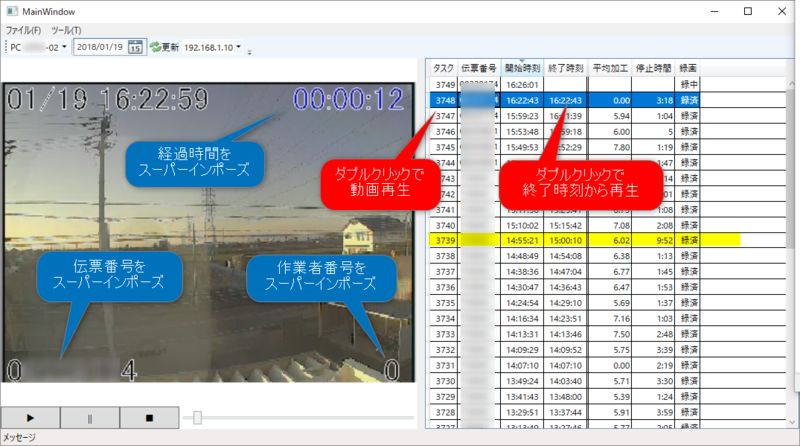Click start time 13:49:24 cell

pyautogui.click(x=522, y=381)
